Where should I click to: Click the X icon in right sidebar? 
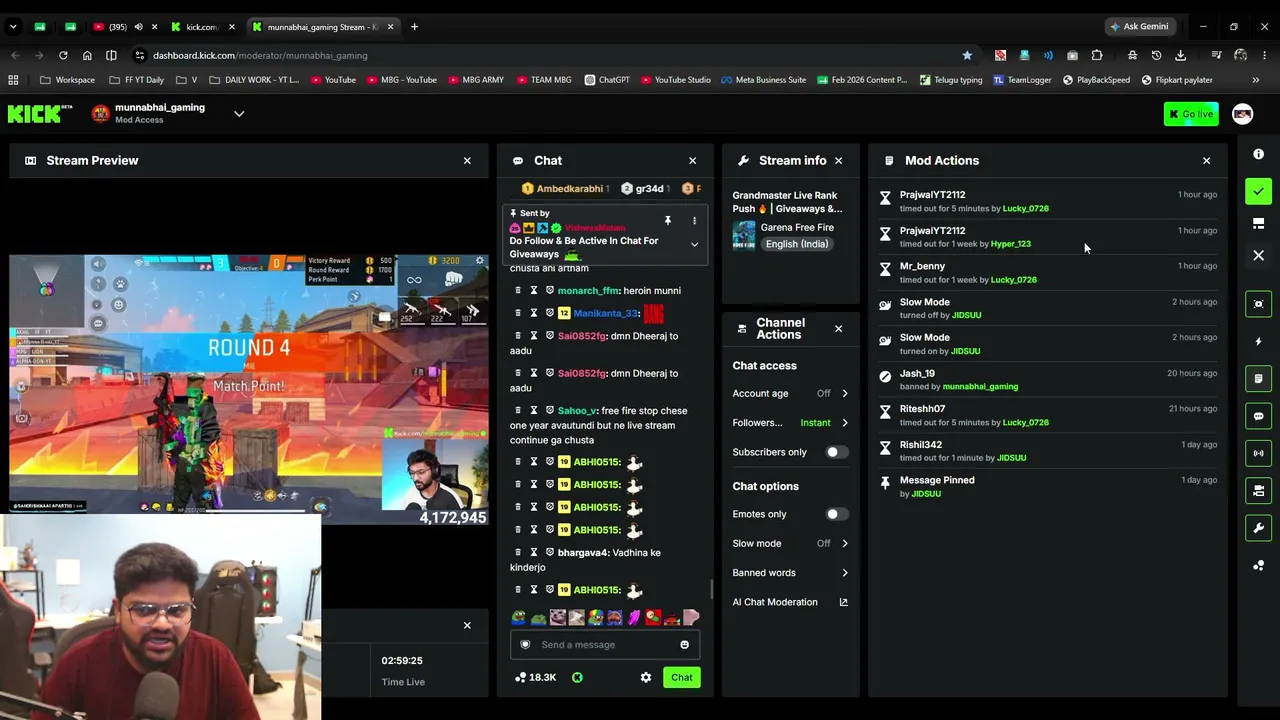click(1258, 256)
